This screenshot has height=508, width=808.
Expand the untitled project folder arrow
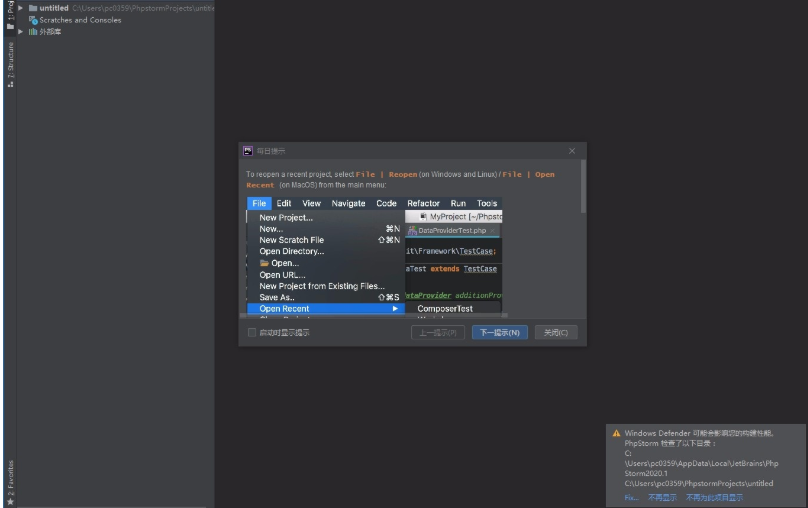[x=21, y=8]
